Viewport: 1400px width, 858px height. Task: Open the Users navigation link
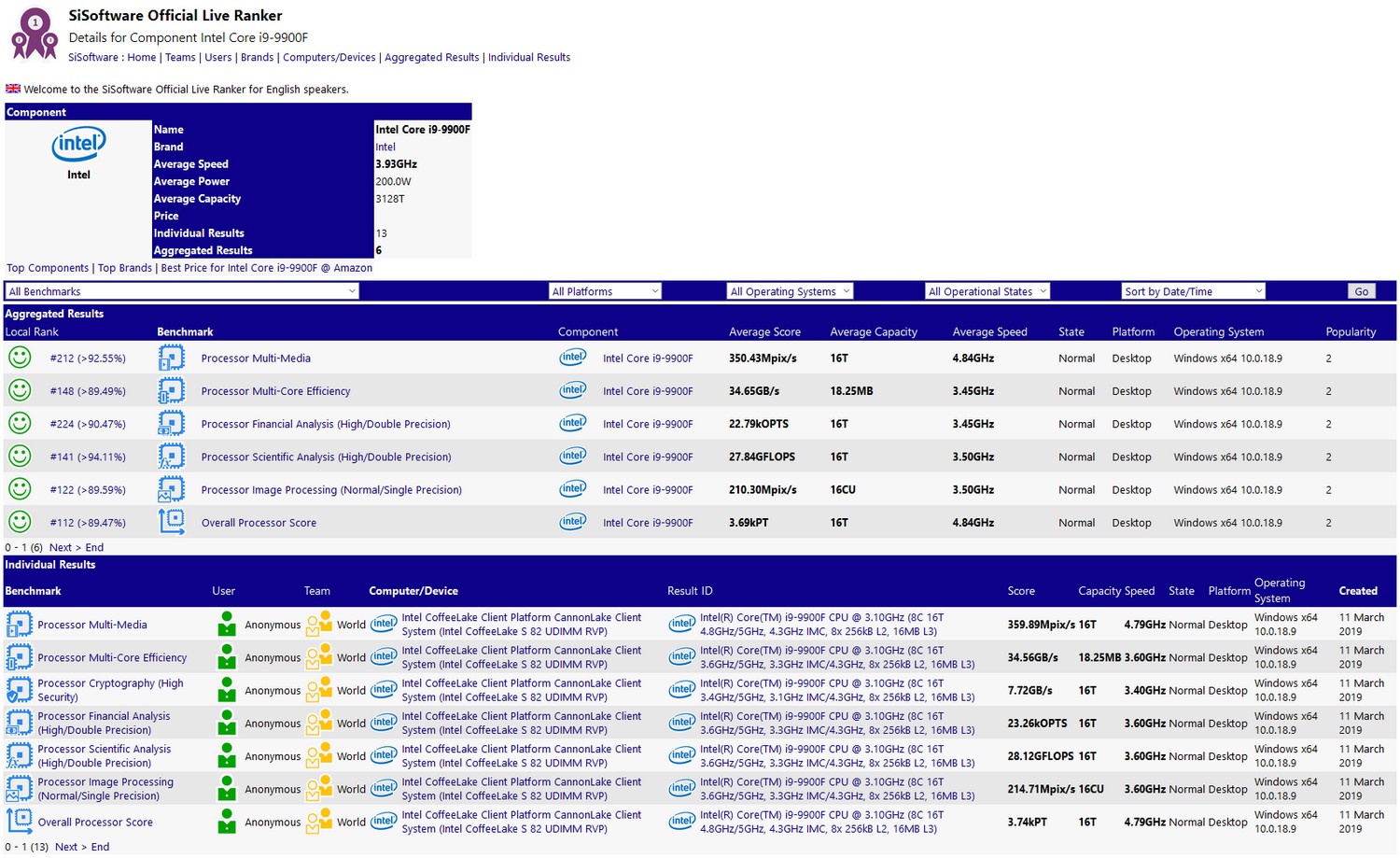click(218, 57)
